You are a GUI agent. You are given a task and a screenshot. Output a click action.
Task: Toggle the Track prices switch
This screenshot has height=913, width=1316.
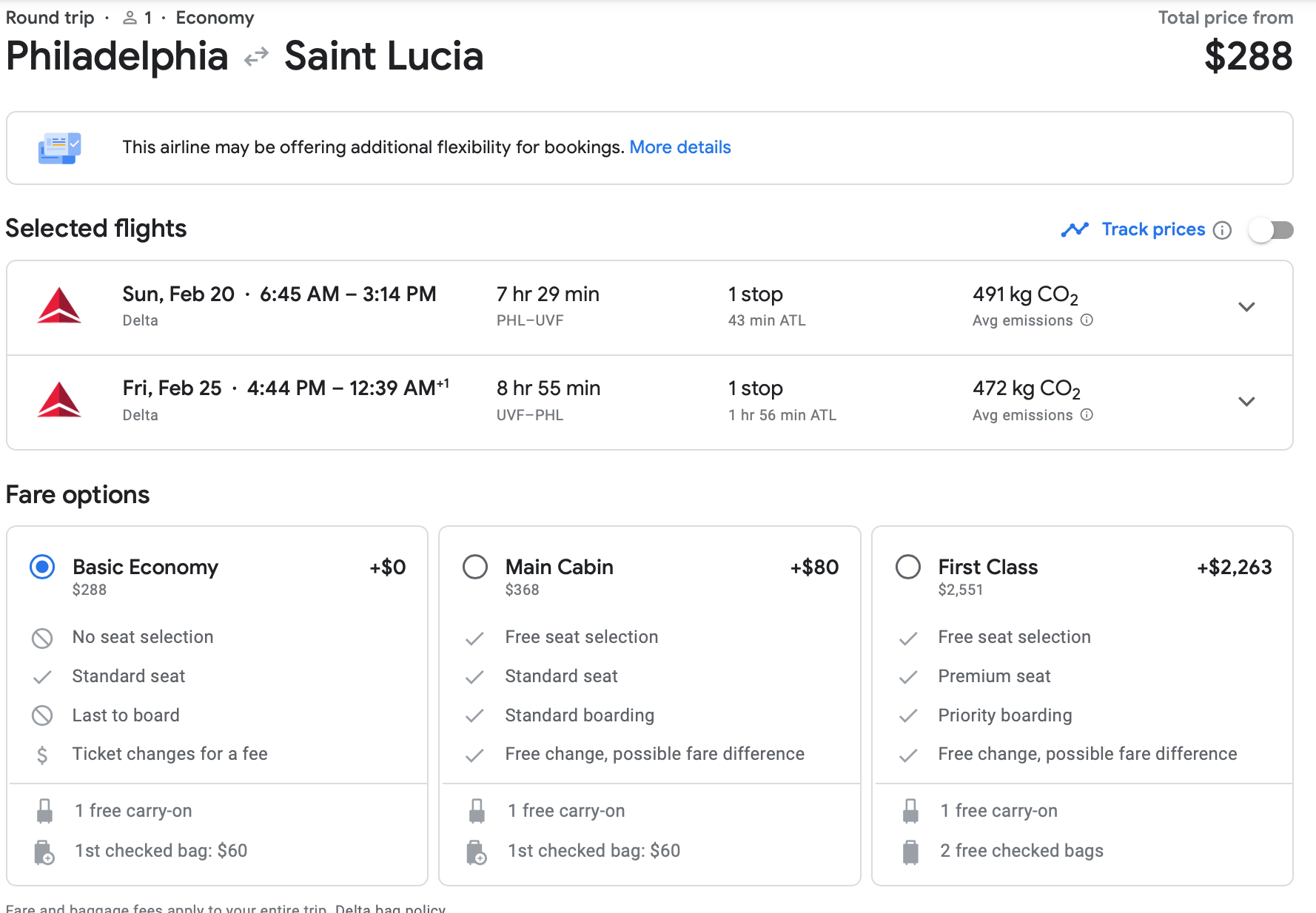point(1271,230)
